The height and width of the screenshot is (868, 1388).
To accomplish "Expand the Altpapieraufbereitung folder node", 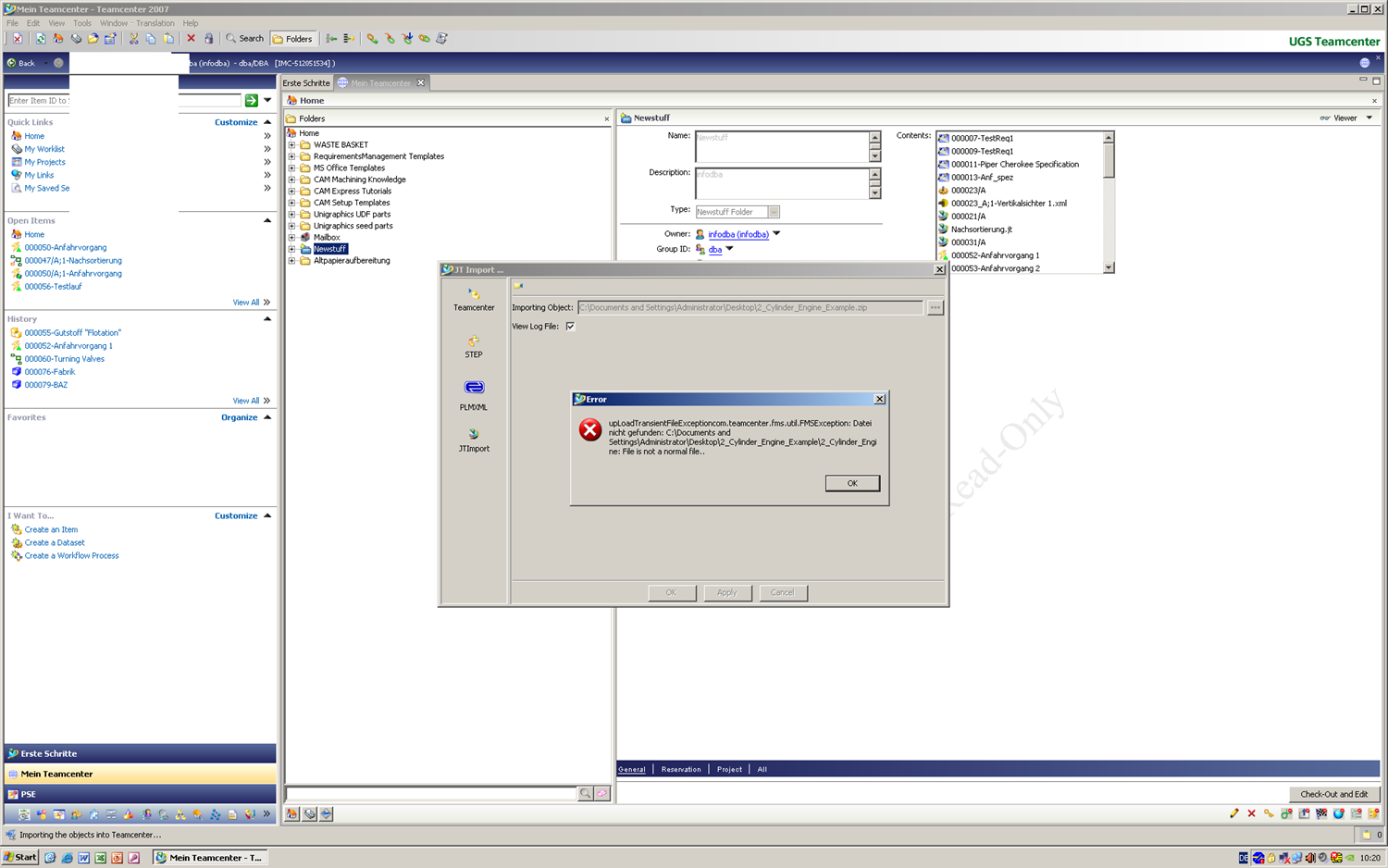I will 291,260.
